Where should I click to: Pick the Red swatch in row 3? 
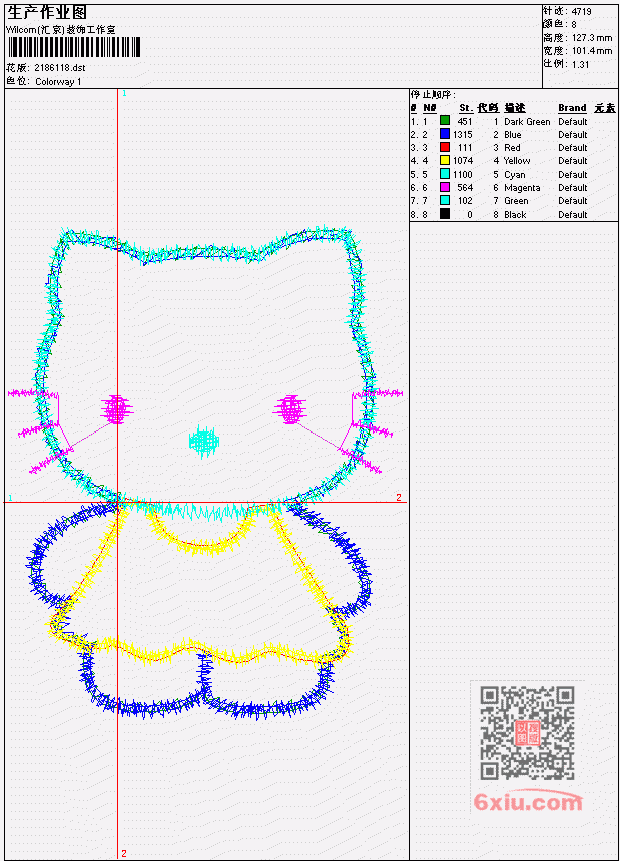click(445, 147)
